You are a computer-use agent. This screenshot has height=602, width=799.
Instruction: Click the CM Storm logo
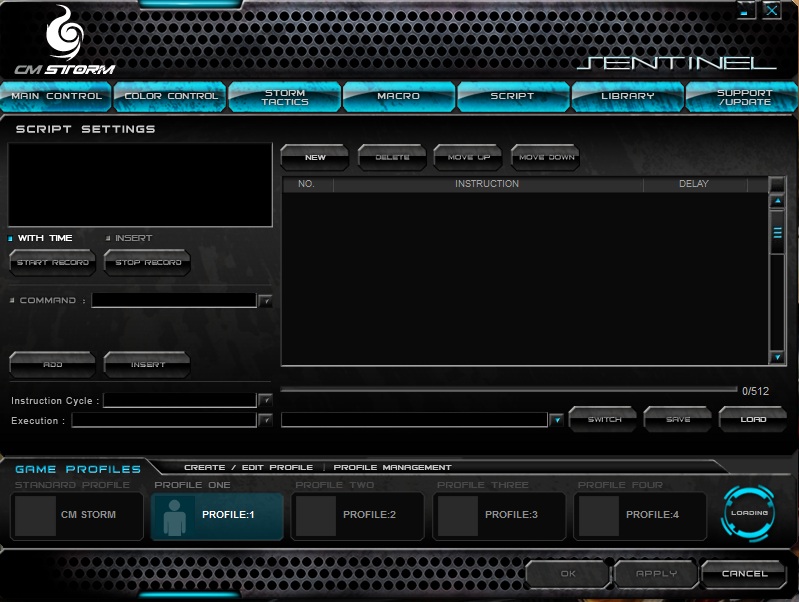click(65, 41)
